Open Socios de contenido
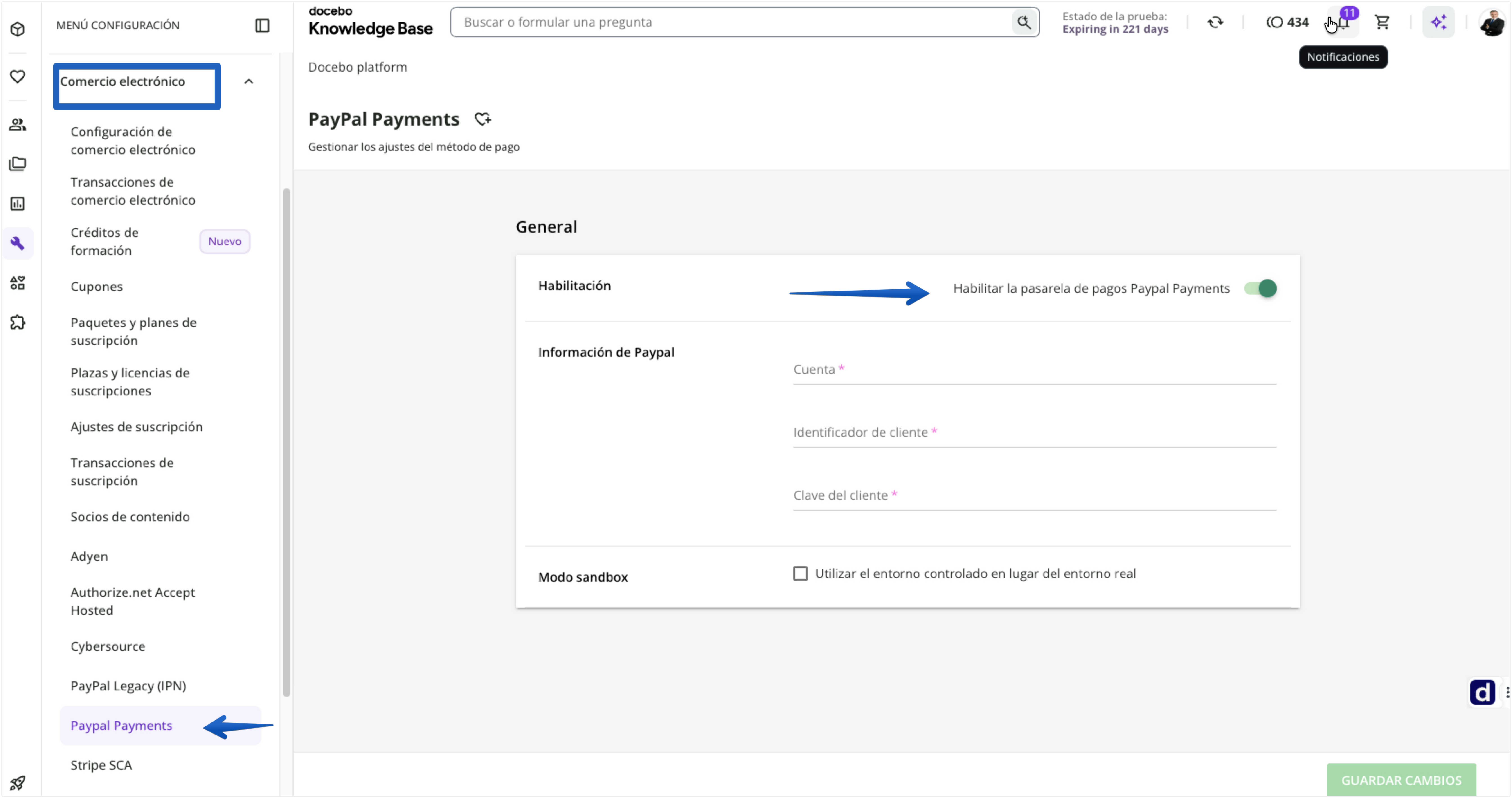 tap(130, 517)
